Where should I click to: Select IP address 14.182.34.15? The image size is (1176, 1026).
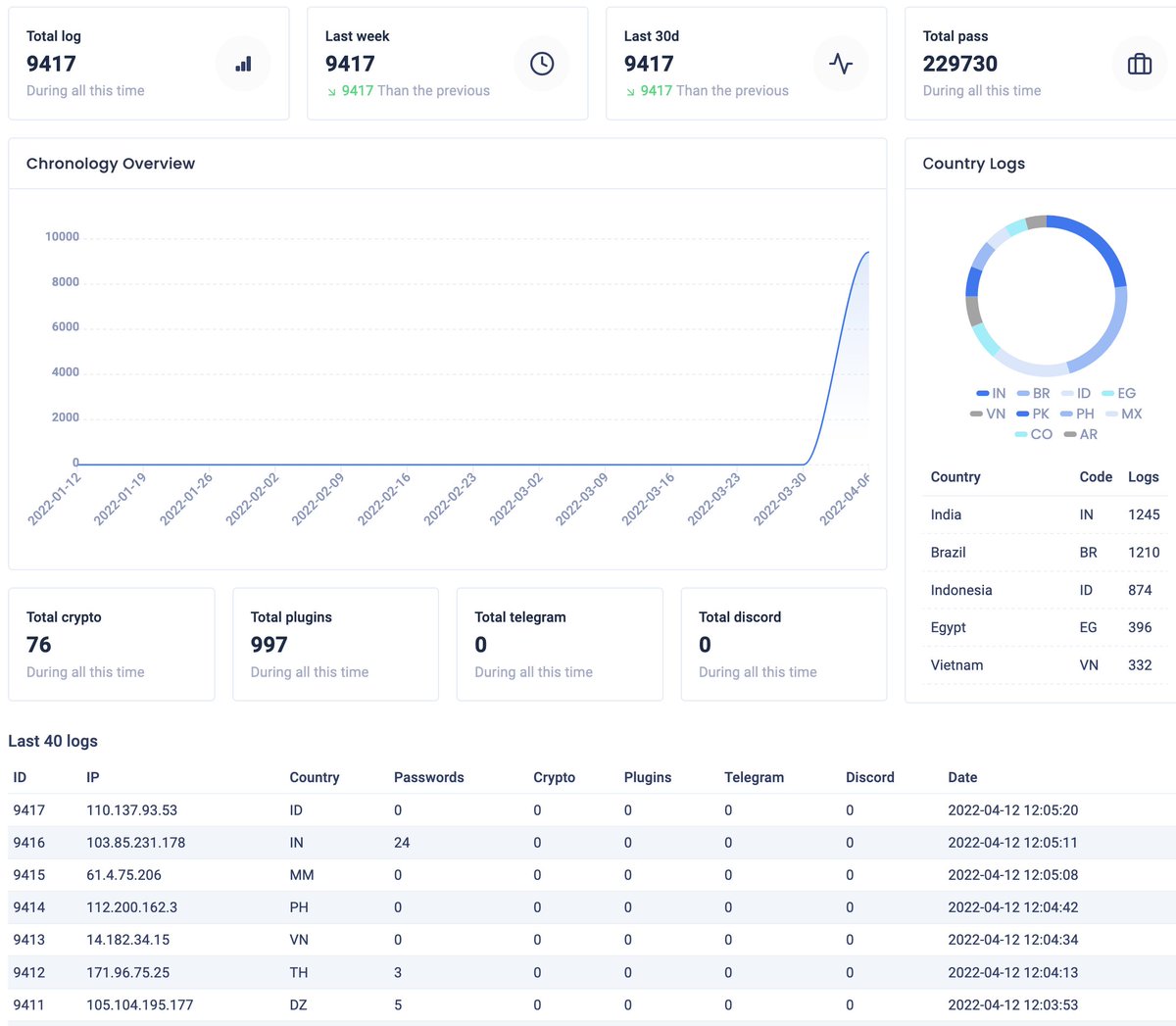pos(128,940)
